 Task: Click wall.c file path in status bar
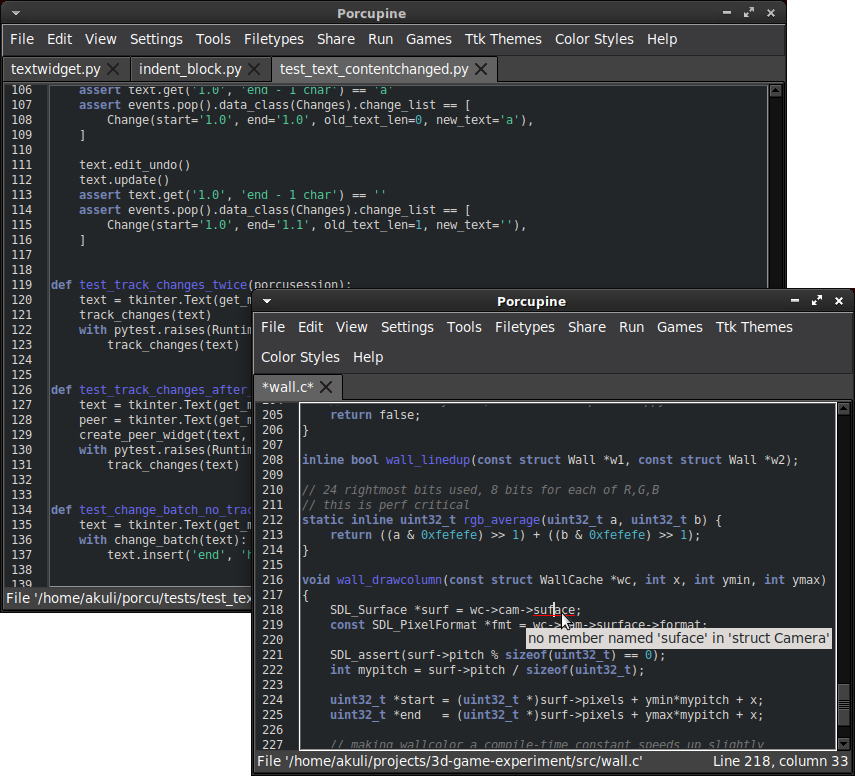tap(450, 761)
